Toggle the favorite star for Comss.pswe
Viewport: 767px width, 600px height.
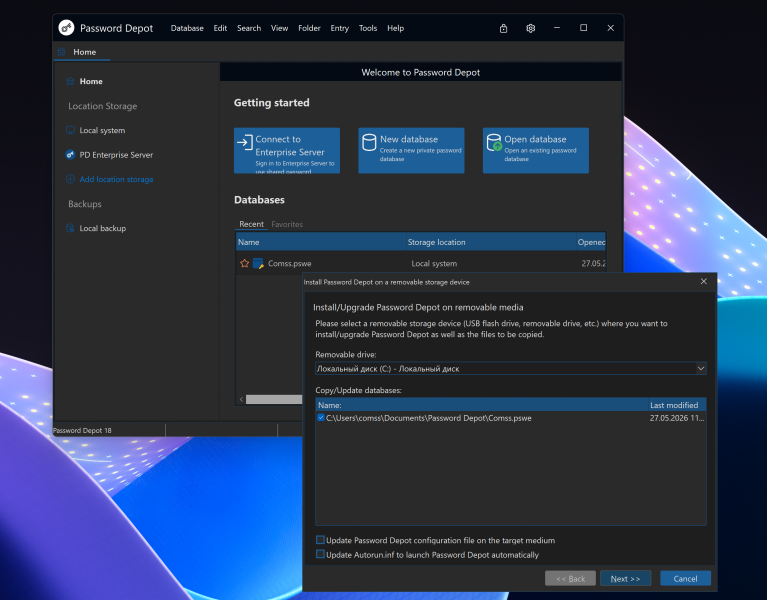point(245,263)
